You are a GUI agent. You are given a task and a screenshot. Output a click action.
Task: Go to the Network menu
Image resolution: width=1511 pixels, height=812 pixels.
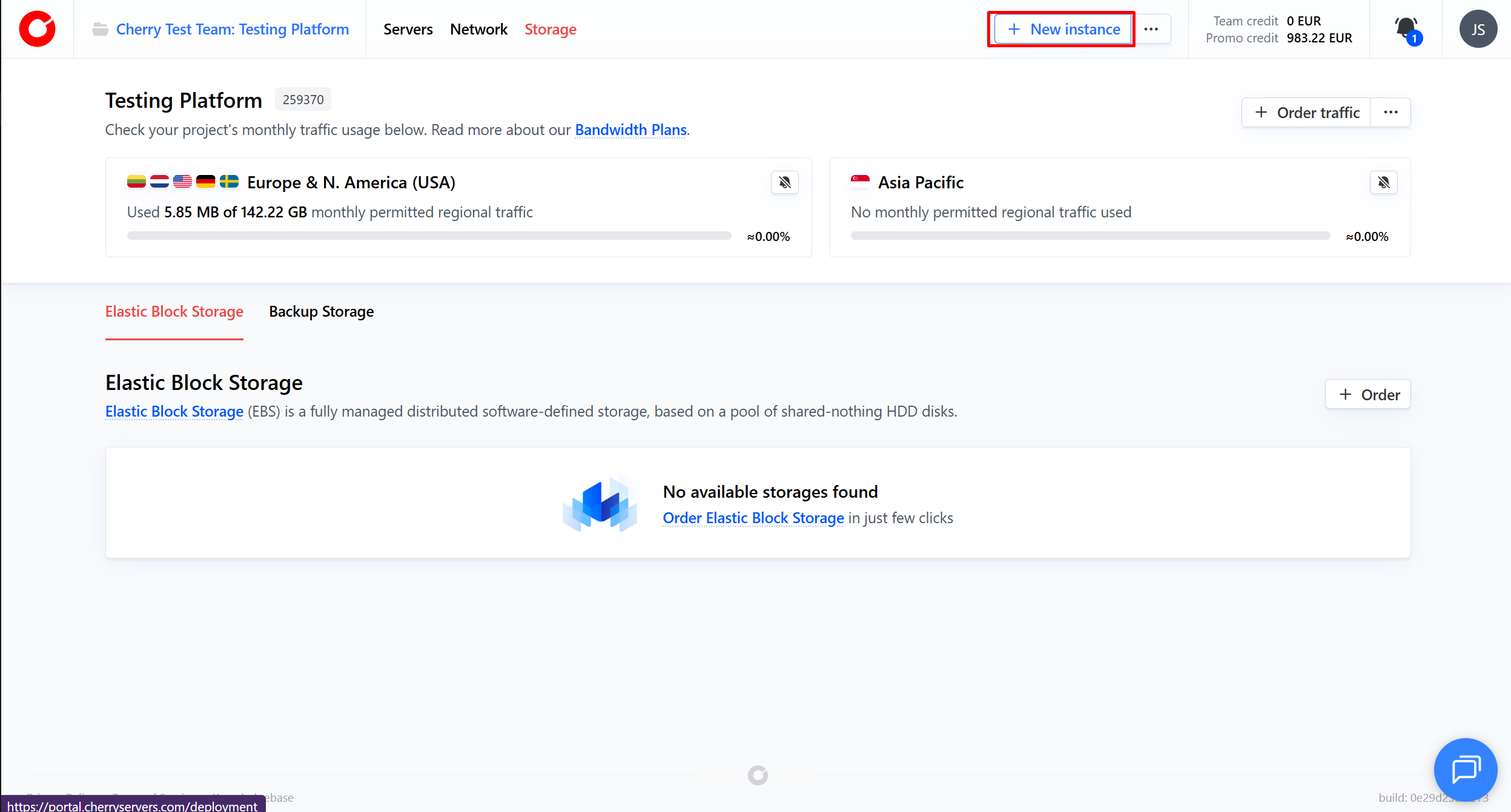[x=478, y=29]
